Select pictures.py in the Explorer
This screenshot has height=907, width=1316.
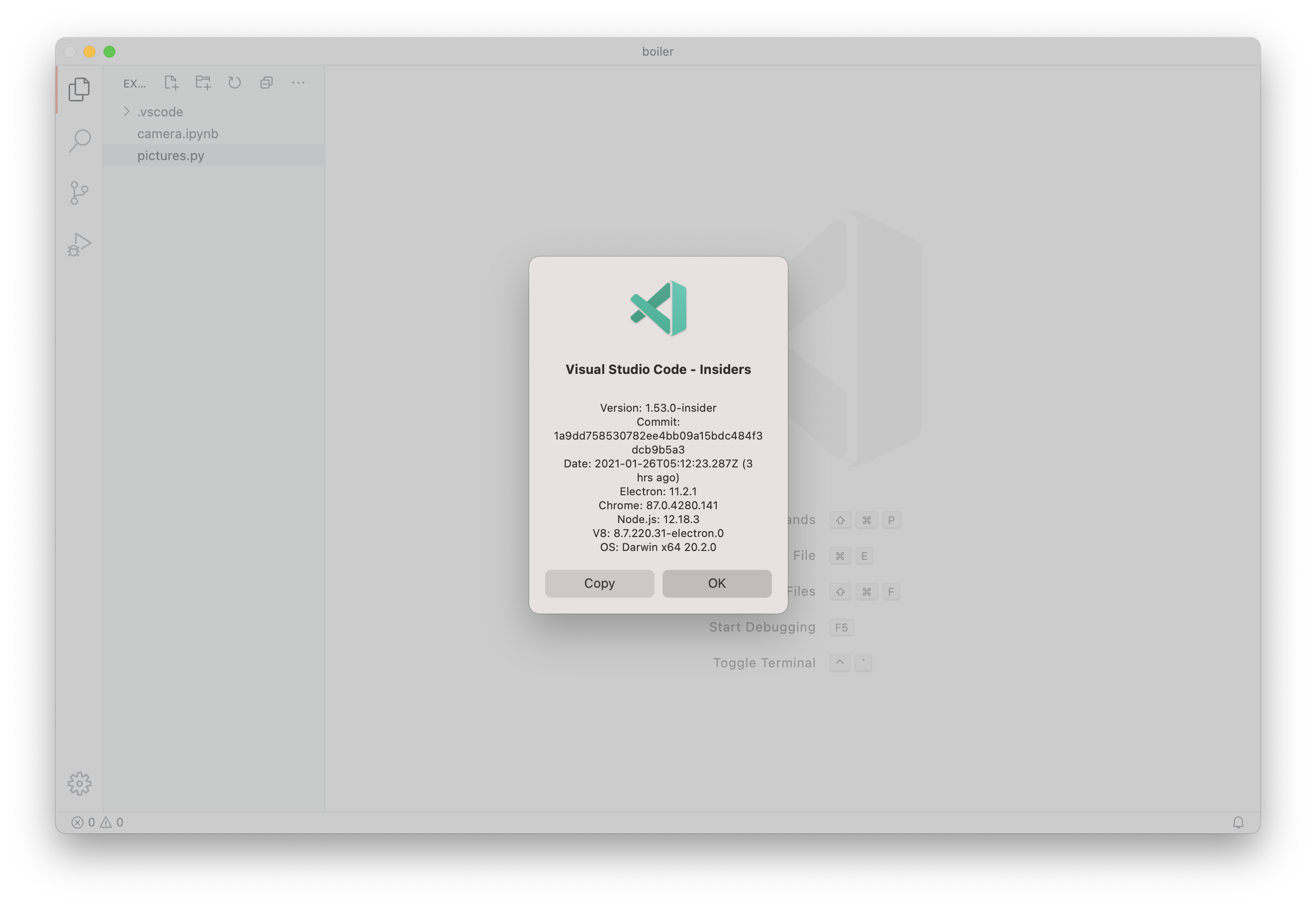[171, 155]
